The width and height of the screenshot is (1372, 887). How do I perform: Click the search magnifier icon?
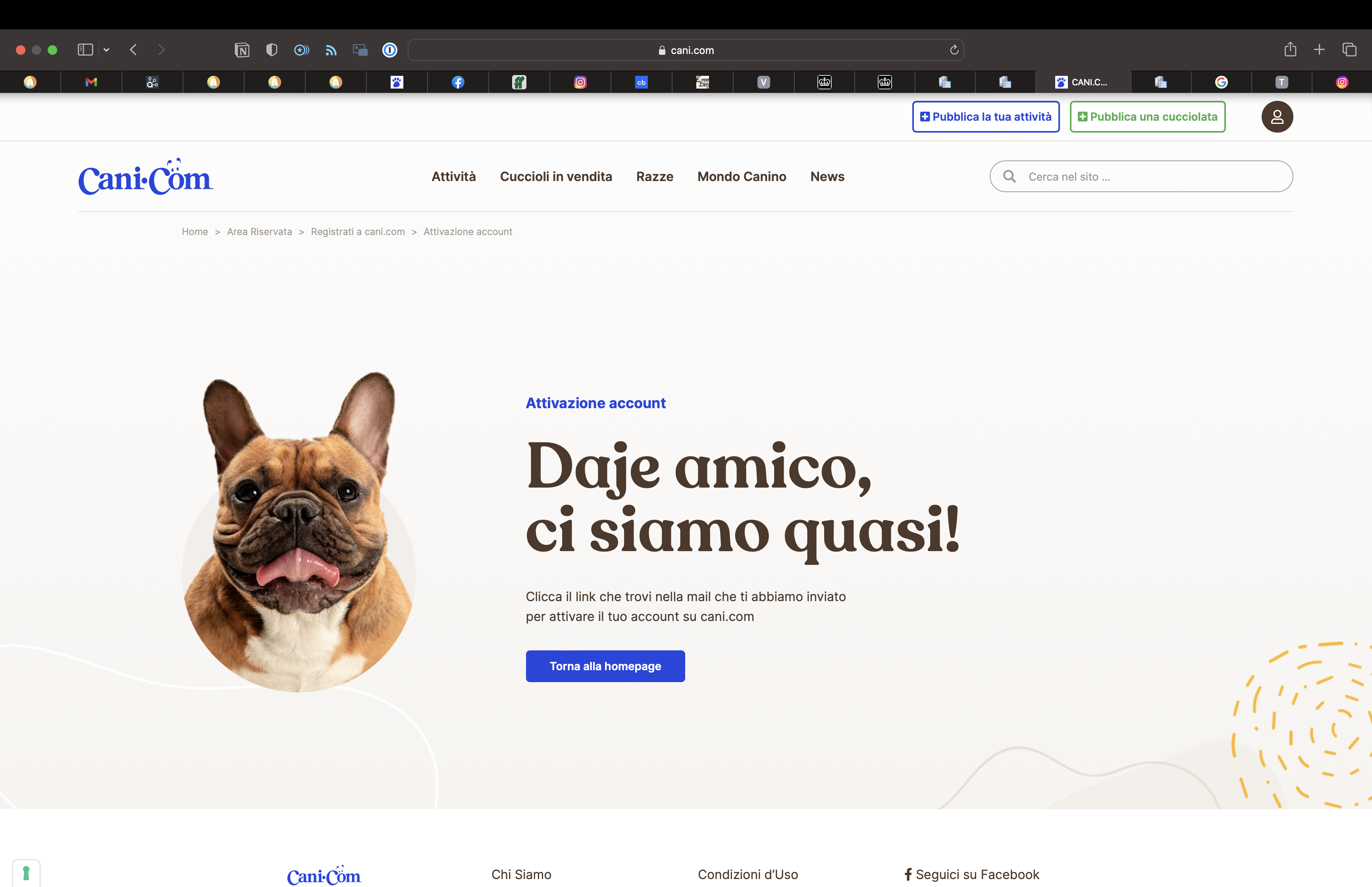coord(1009,176)
